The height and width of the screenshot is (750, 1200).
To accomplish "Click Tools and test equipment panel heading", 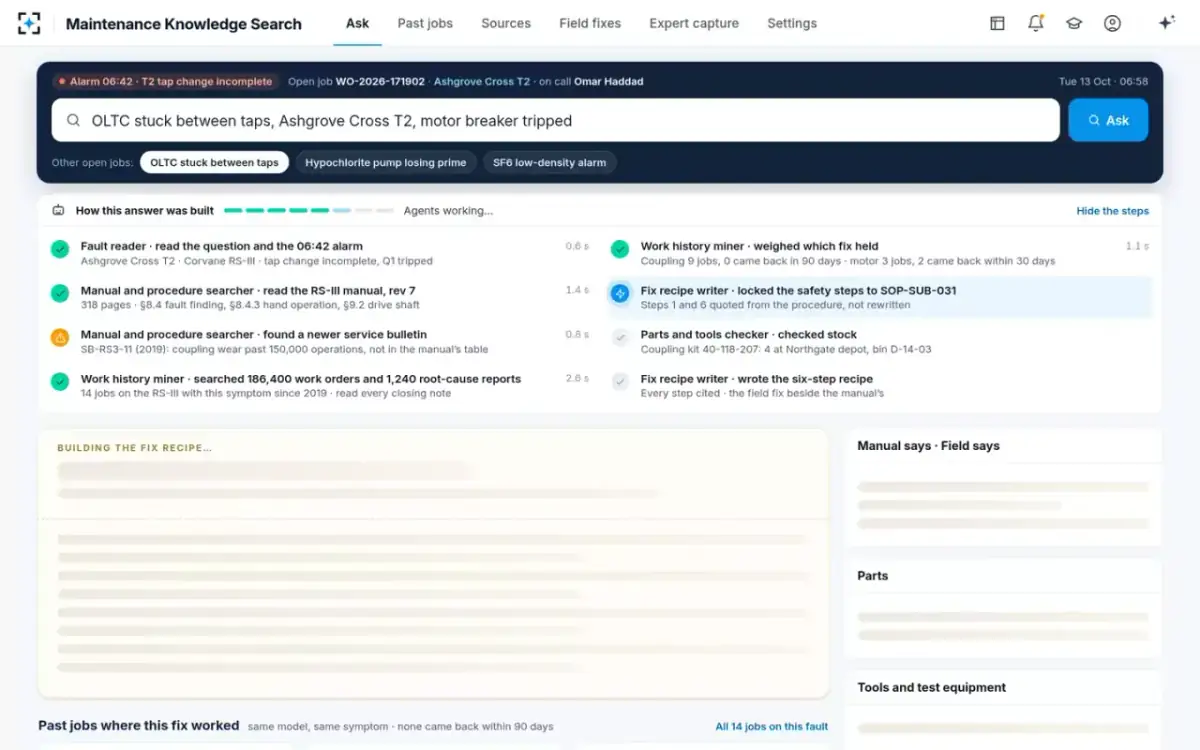I will click(931, 688).
